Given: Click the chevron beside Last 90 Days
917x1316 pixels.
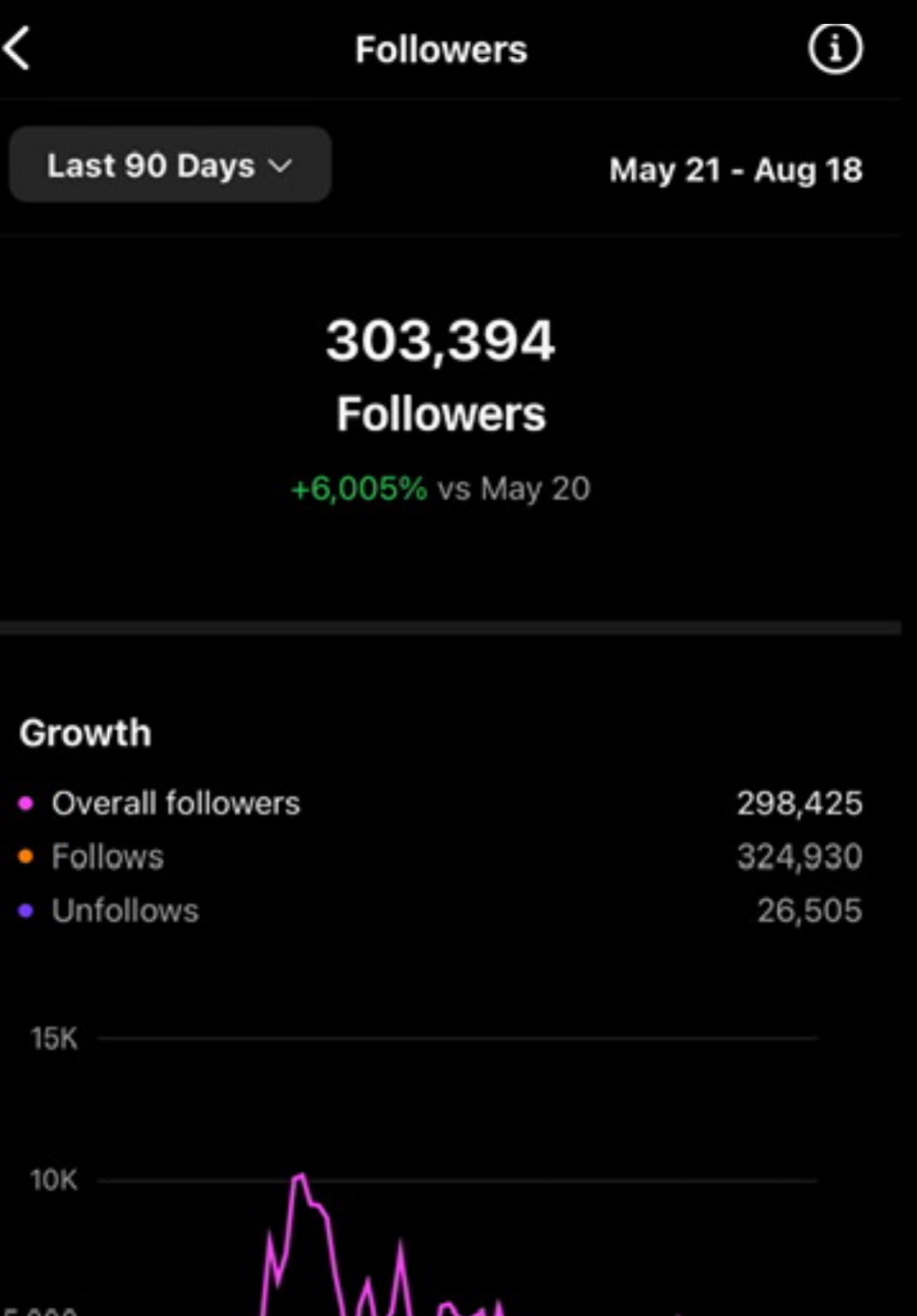Looking at the screenshot, I should [x=281, y=166].
